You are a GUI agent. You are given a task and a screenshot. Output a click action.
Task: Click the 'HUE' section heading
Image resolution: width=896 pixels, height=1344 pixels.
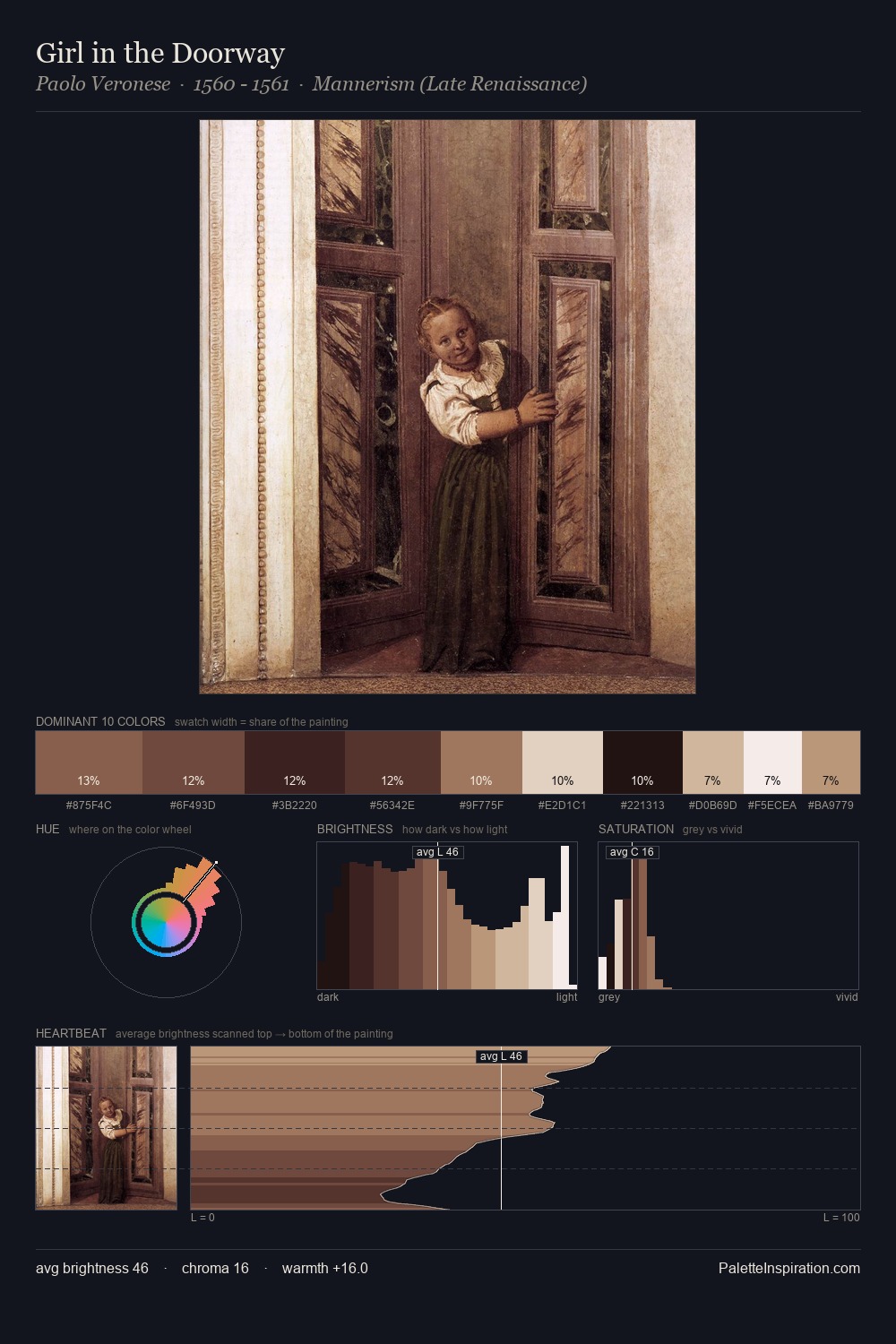47,829
